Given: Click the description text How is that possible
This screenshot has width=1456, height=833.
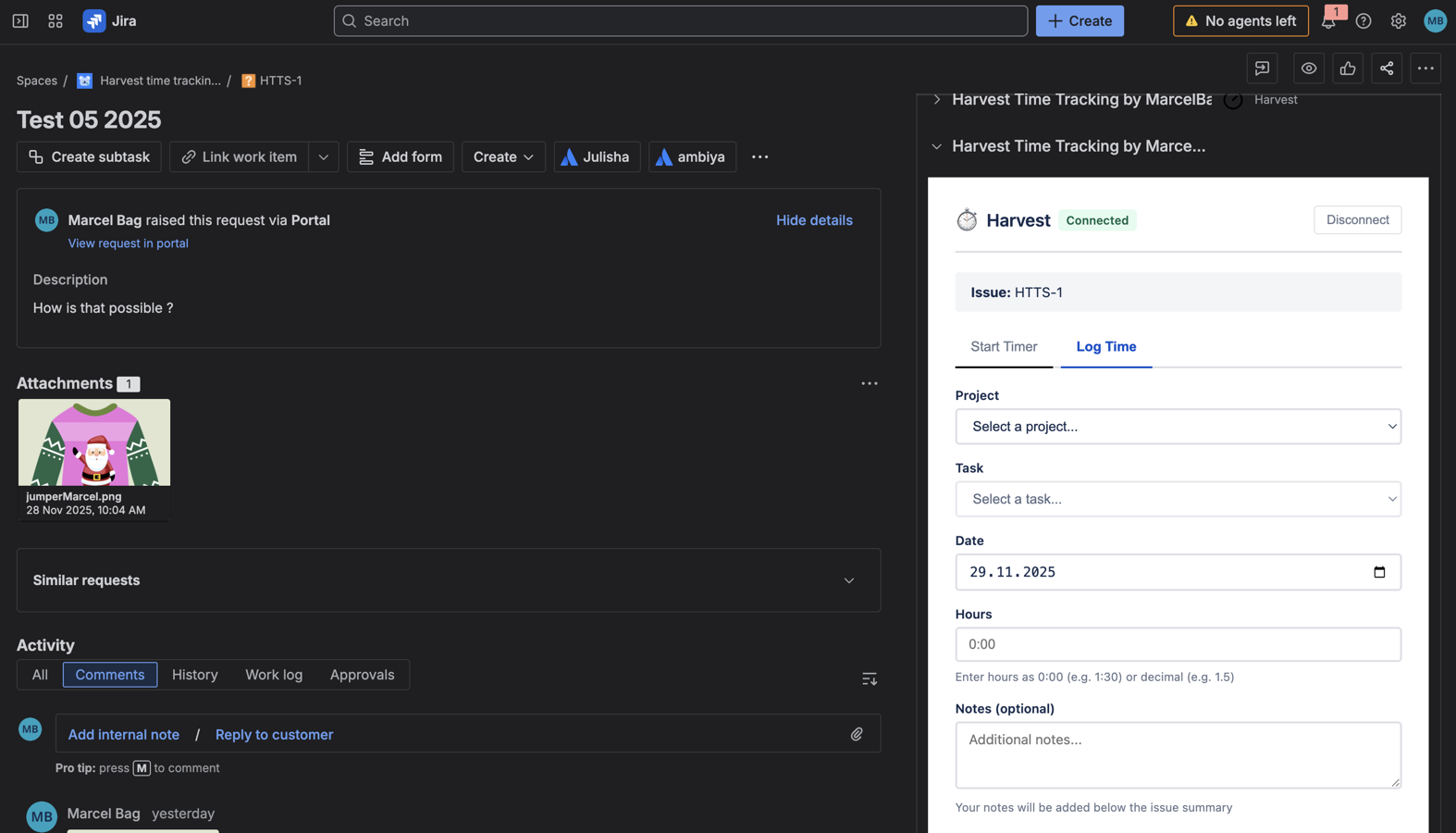Looking at the screenshot, I should pos(103,308).
